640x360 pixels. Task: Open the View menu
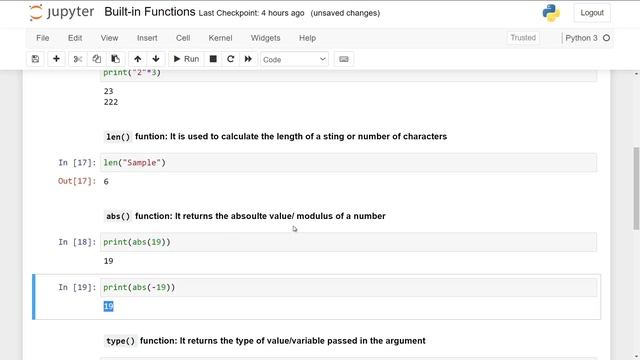(x=109, y=38)
